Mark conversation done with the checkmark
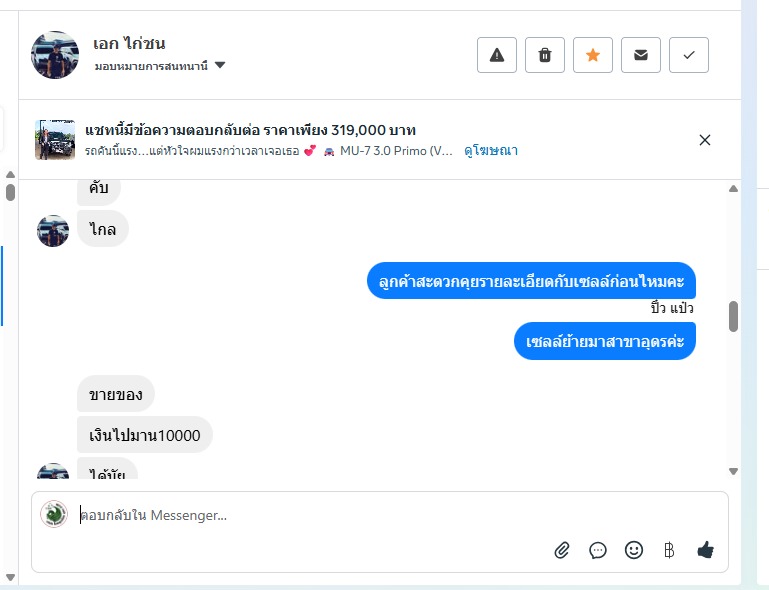 689,55
